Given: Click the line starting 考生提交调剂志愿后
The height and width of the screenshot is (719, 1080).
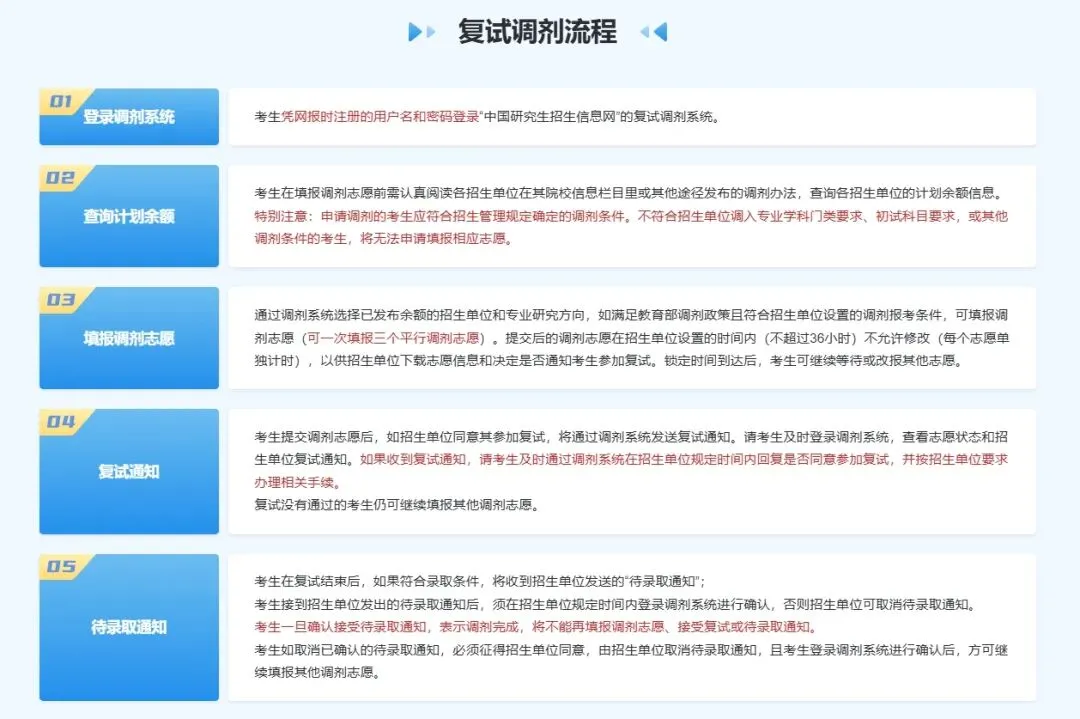Looking at the screenshot, I should [x=631, y=437].
